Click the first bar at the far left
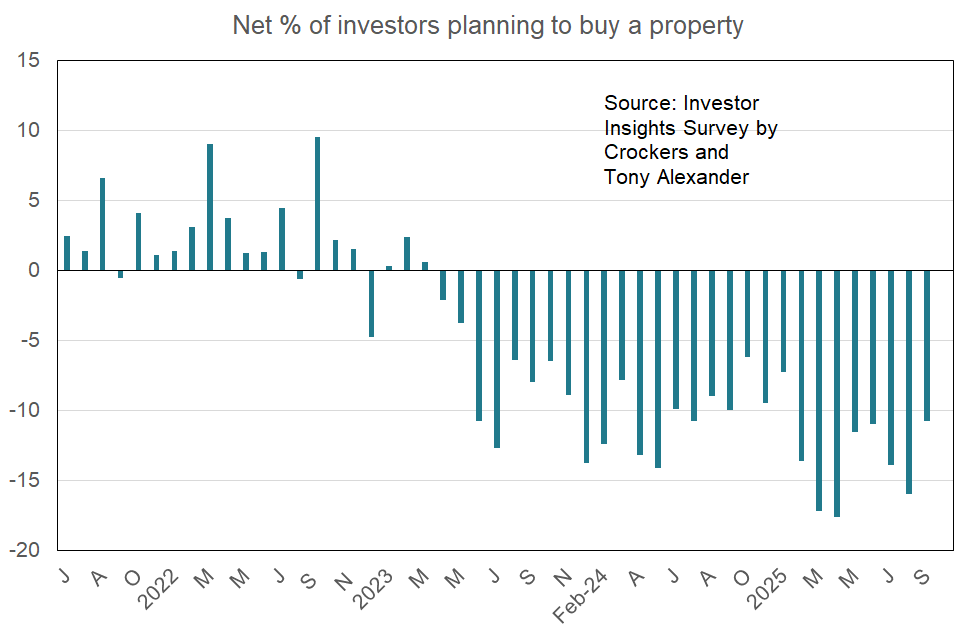Screen dimensions: 976x637 pyautogui.click(x=67, y=253)
